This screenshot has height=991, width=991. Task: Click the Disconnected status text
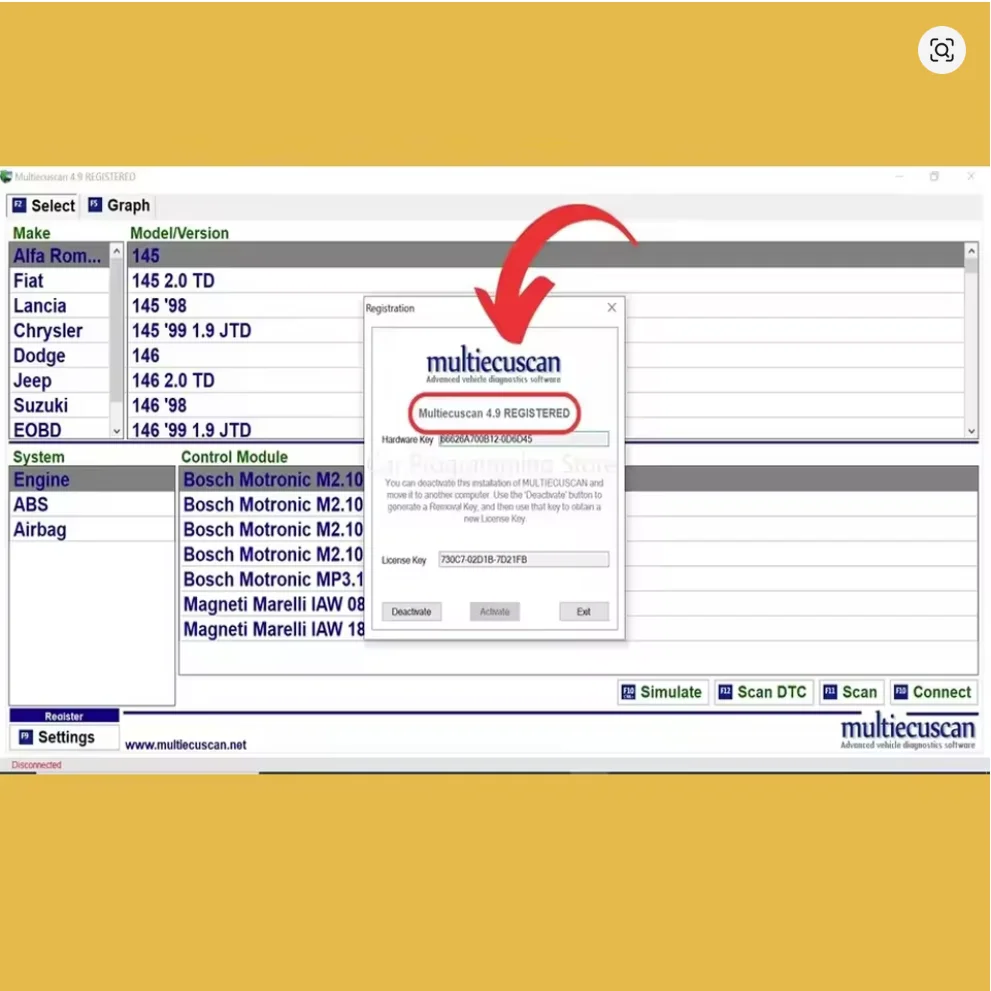36,765
